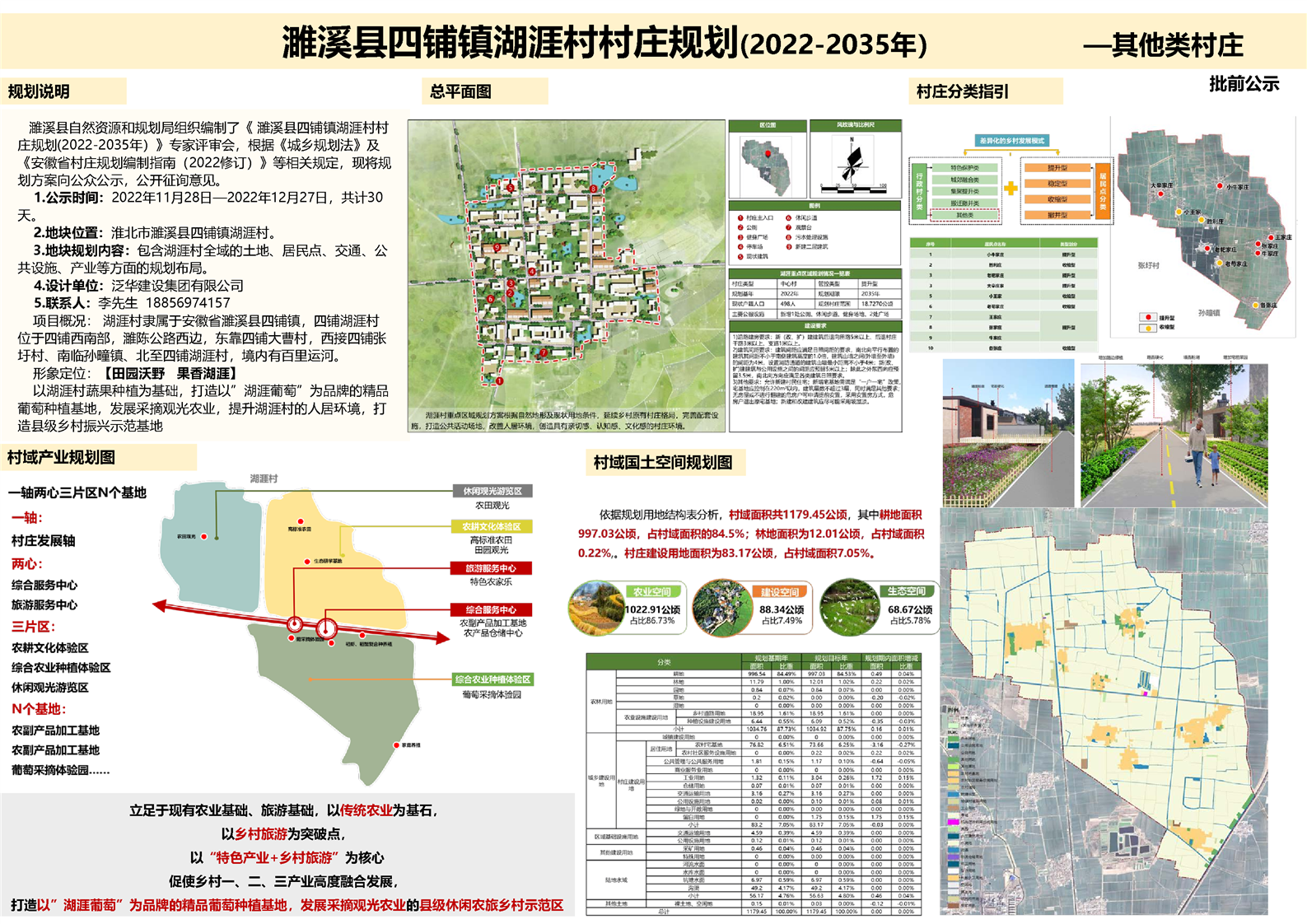Click the 图例 legend box of master plan
The image size is (1307, 924).
click(x=815, y=231)
